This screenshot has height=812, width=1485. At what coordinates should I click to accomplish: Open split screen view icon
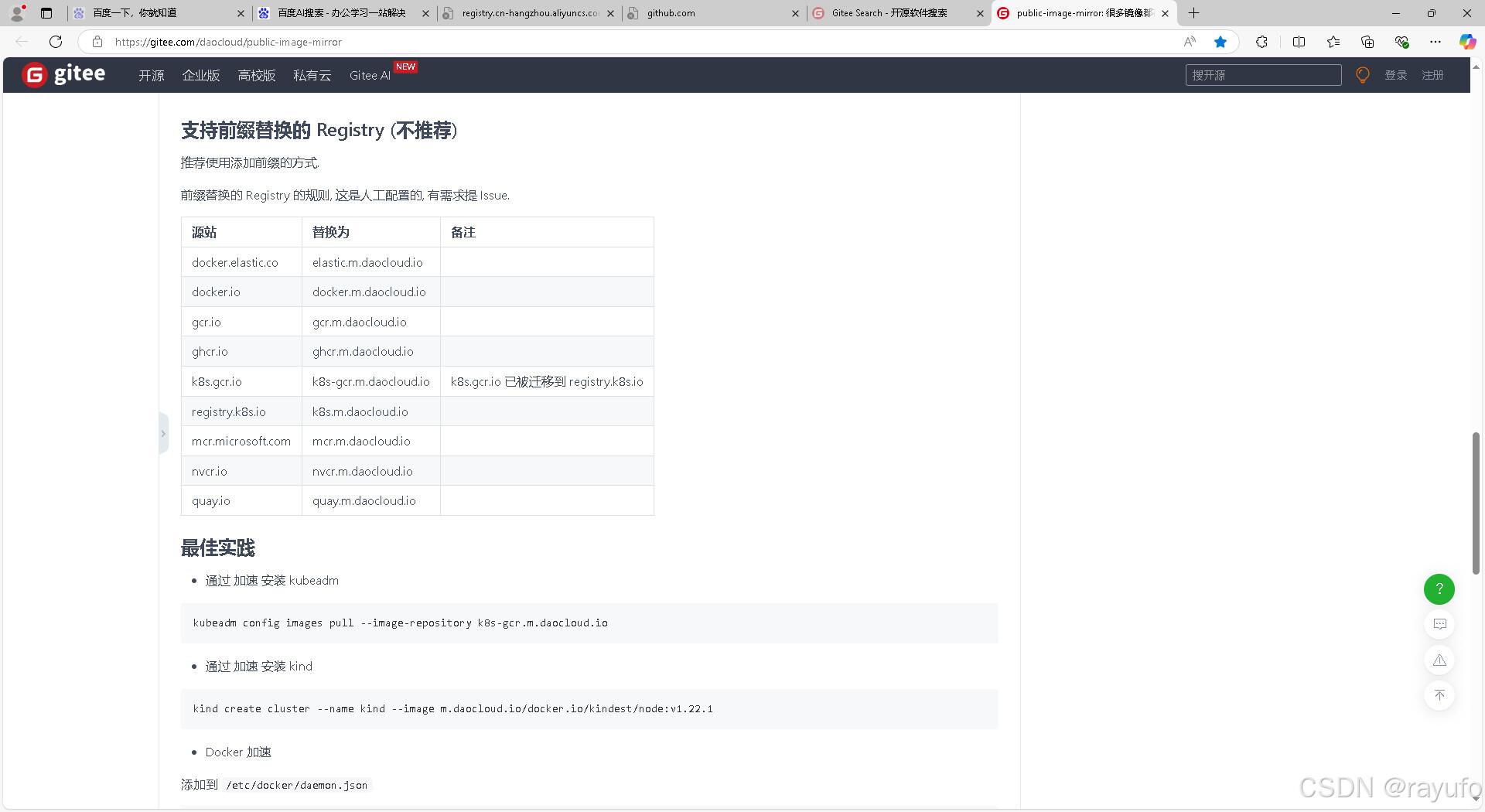[x=1299, y=42]
